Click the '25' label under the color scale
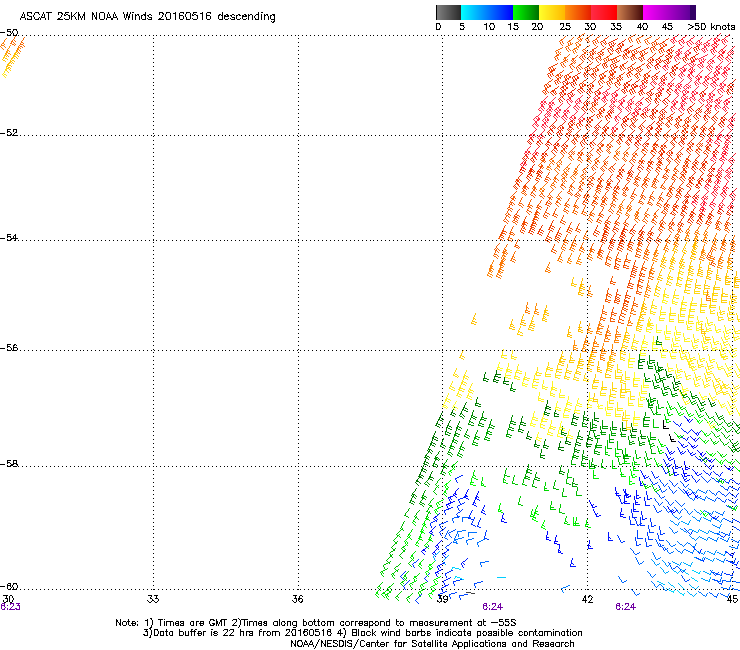 565,27
